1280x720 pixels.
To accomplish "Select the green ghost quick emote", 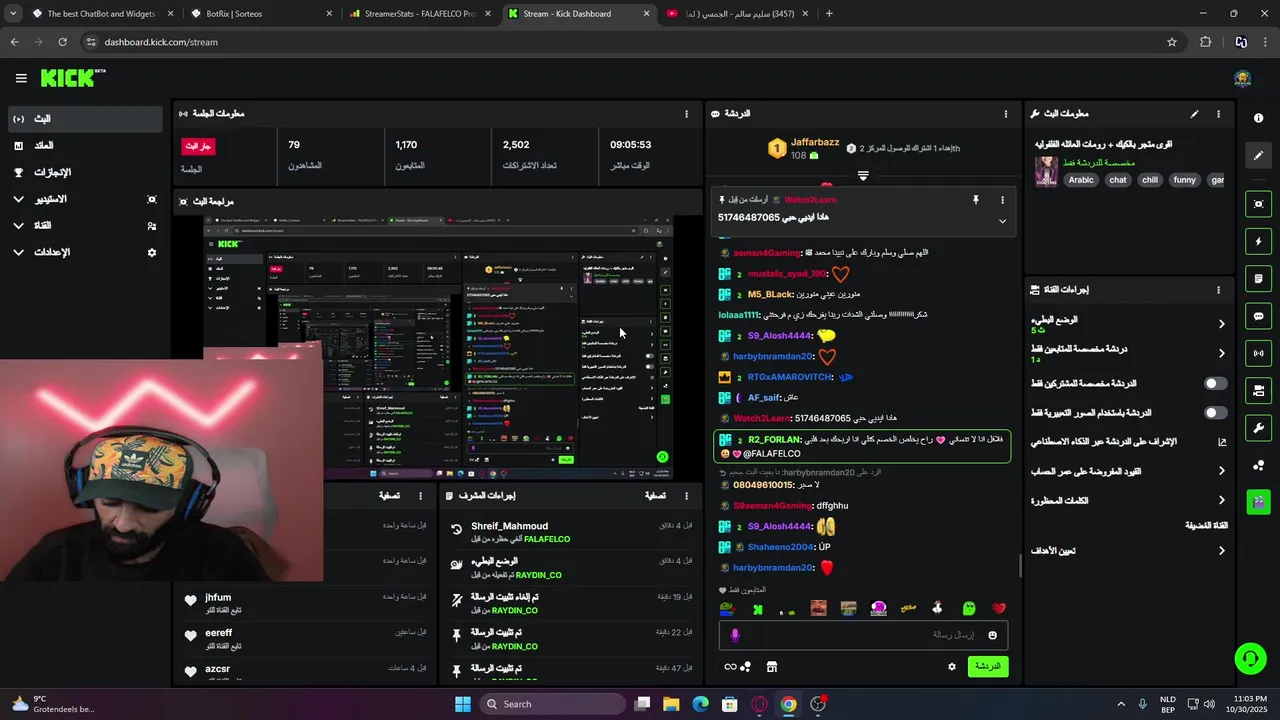I will [x=968, y=608].
